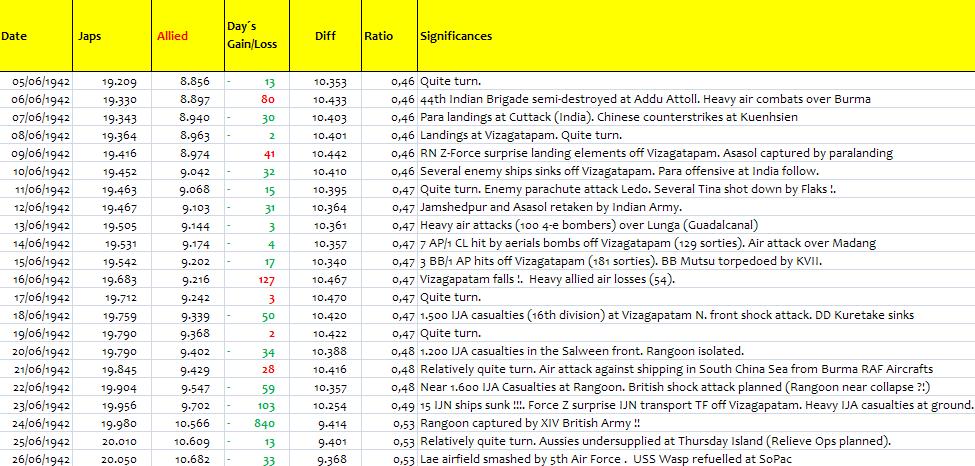Select 'Air attack against shipping in South China Sea' cell

pos(696,370)
